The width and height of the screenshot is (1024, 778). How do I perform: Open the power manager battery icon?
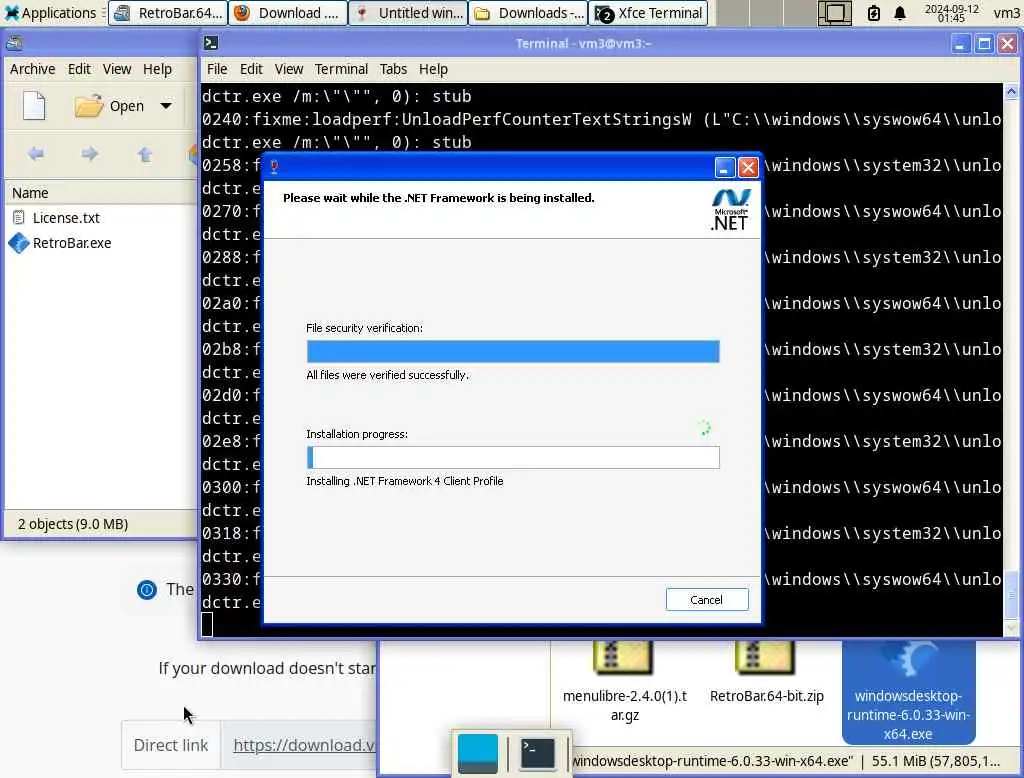click(874, 13)
